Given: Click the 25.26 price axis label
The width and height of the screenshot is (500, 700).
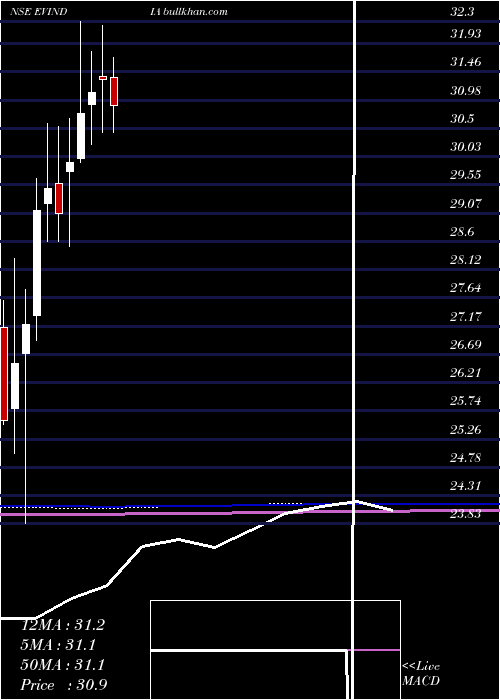Looking at the screenshot, I should pos(466,429).
